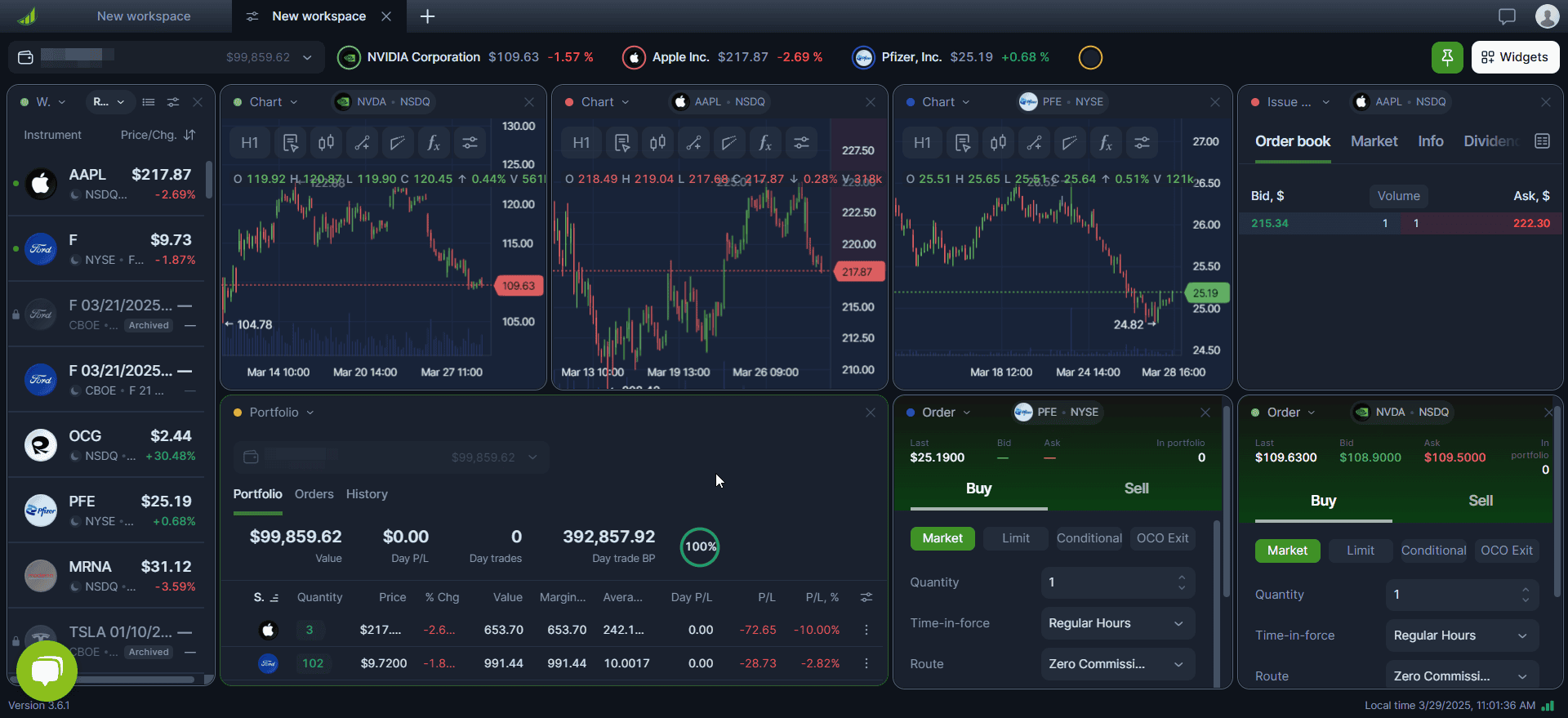The height and width of the screenshot is (718, 1568).
Task: Open indicators (fx) in NVDA chart
Action: click(434, 143)
